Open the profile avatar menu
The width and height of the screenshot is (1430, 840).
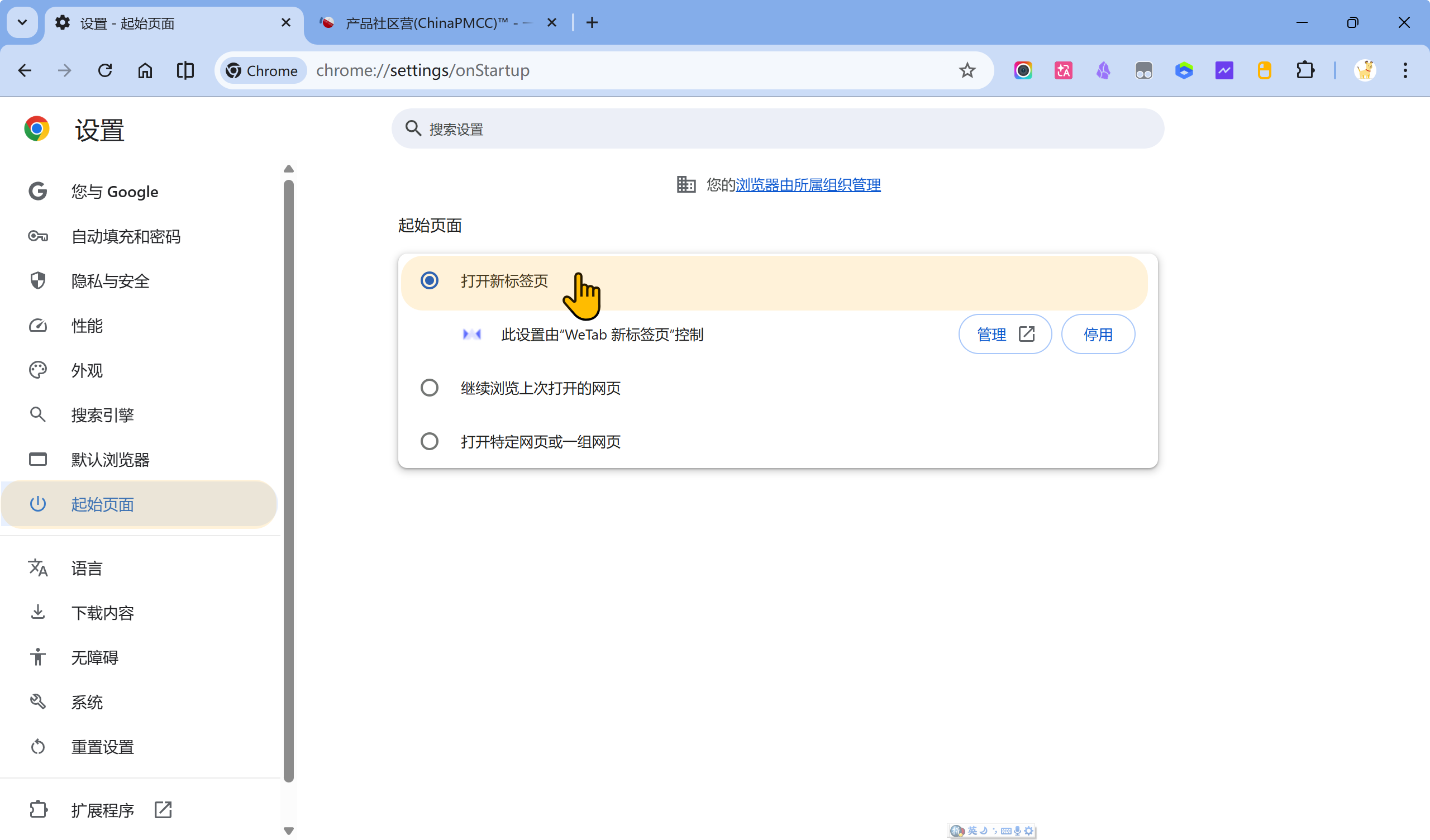pyautogui.click(x=1365, y=70)
